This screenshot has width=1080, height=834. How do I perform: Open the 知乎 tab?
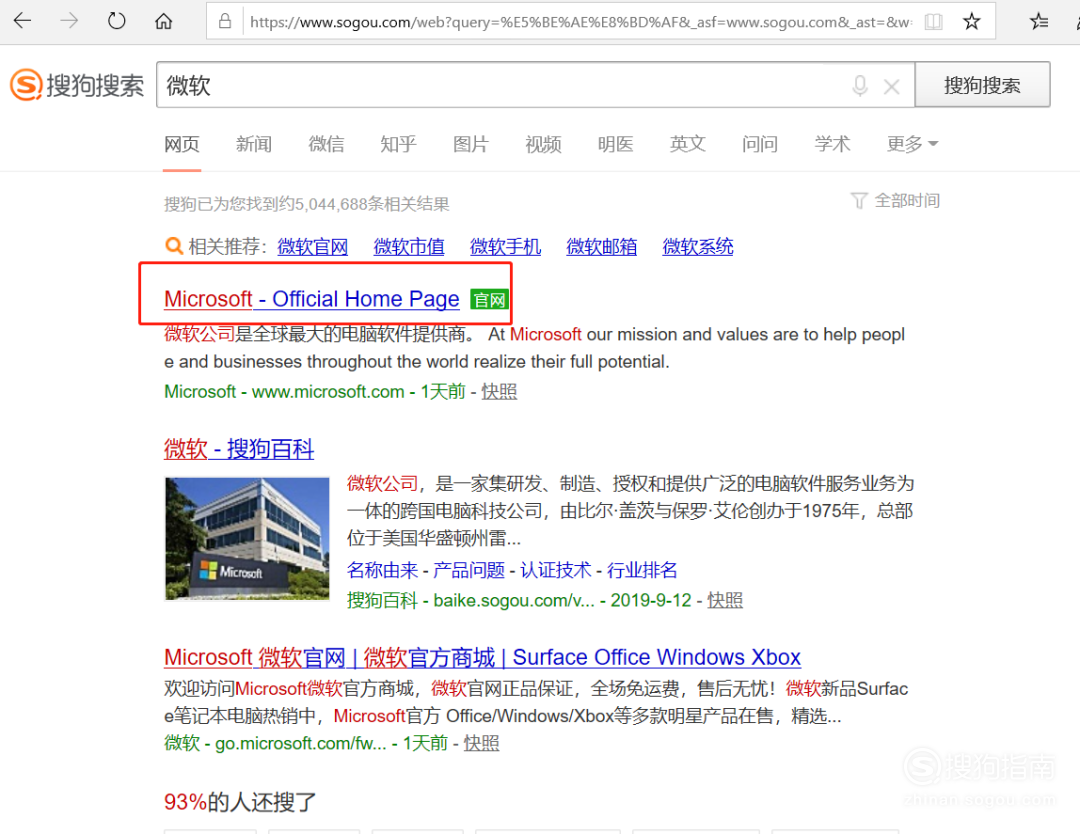399,144
